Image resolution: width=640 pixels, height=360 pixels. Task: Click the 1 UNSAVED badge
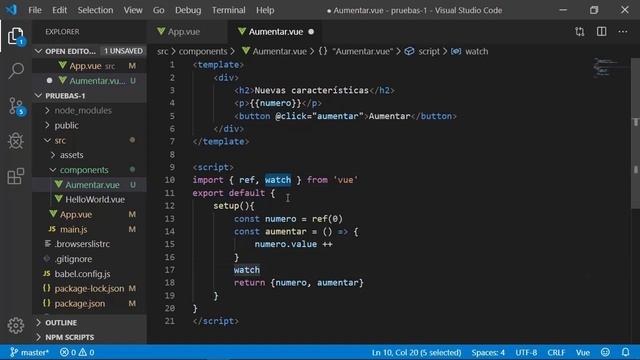point(123,51)
